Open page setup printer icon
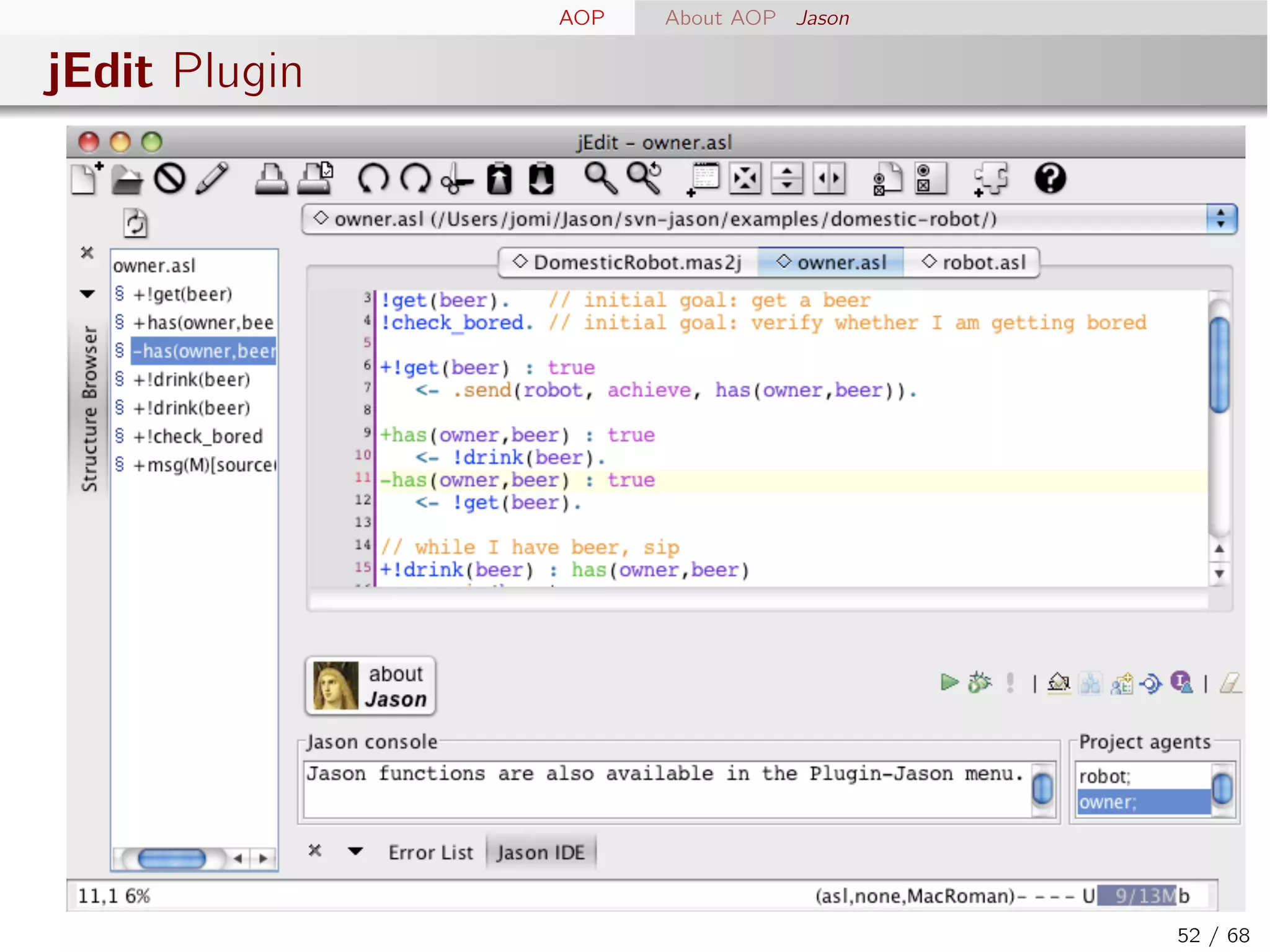This screenshot has height=952, width=1270. point(315,179)
